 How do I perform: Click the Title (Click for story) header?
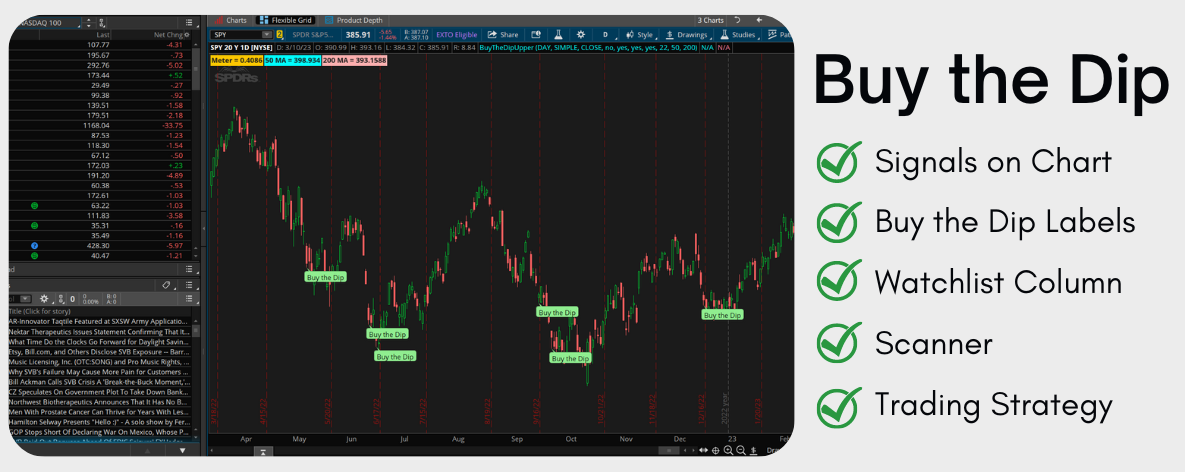point(40,311)
